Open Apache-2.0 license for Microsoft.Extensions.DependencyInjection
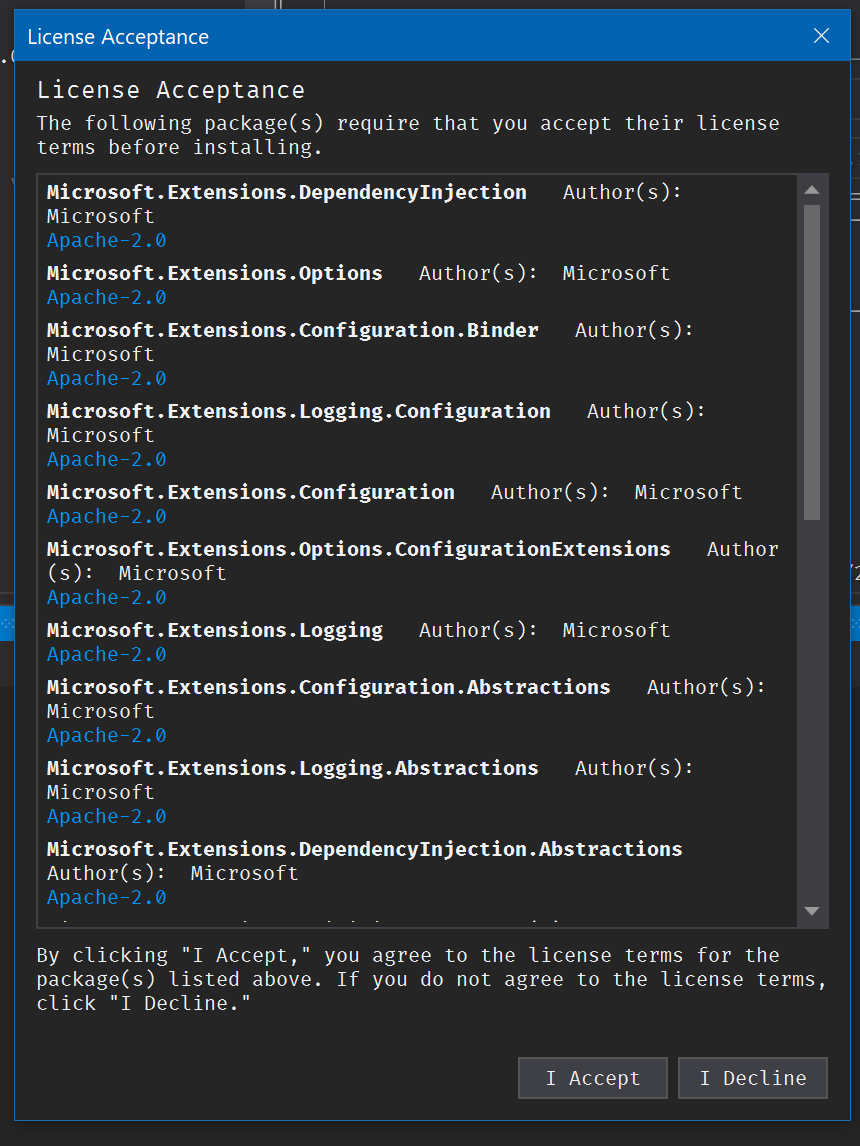Screen dimensions: 860x1146 coord(107,240)
